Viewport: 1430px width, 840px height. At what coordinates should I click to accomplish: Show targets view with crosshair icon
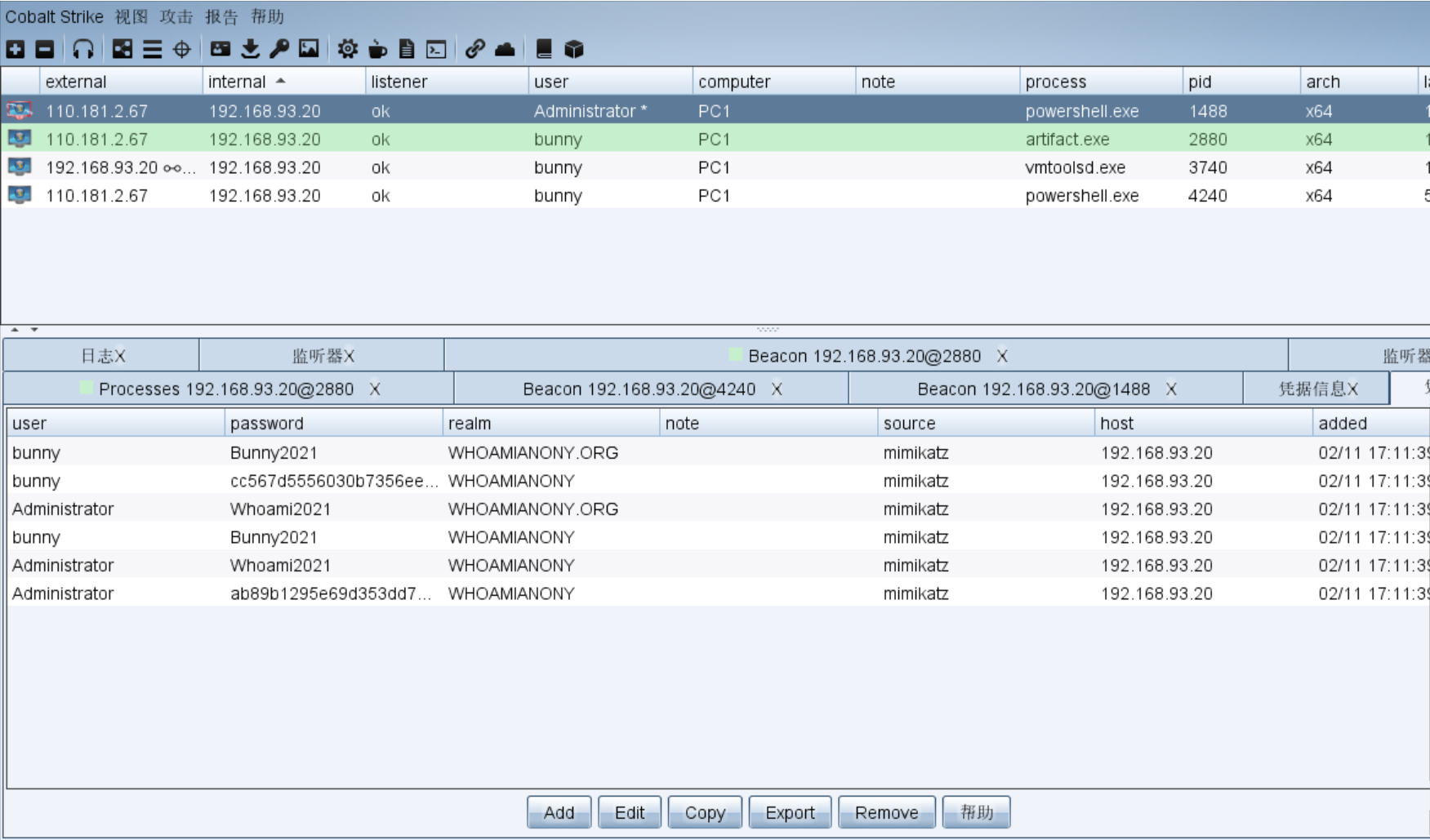tap(182, 49)
